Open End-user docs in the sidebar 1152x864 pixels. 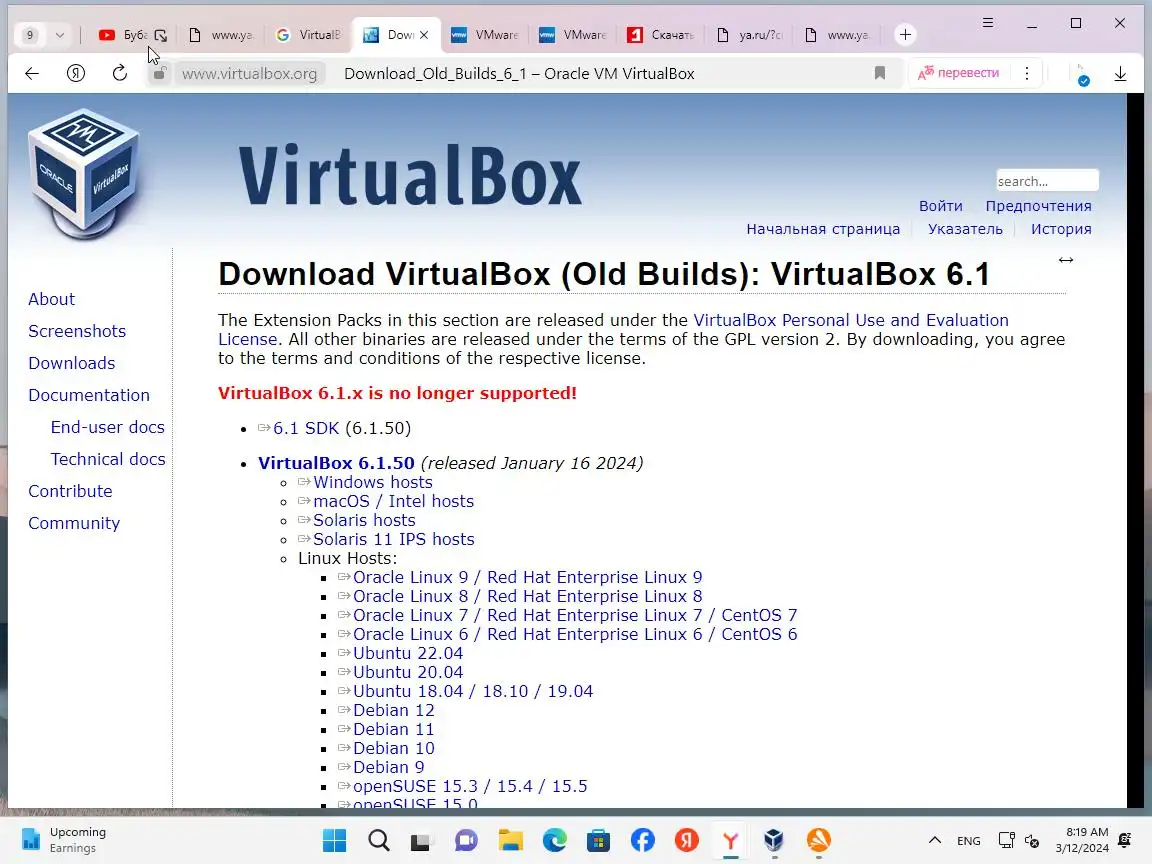click(x=107, y=427)
